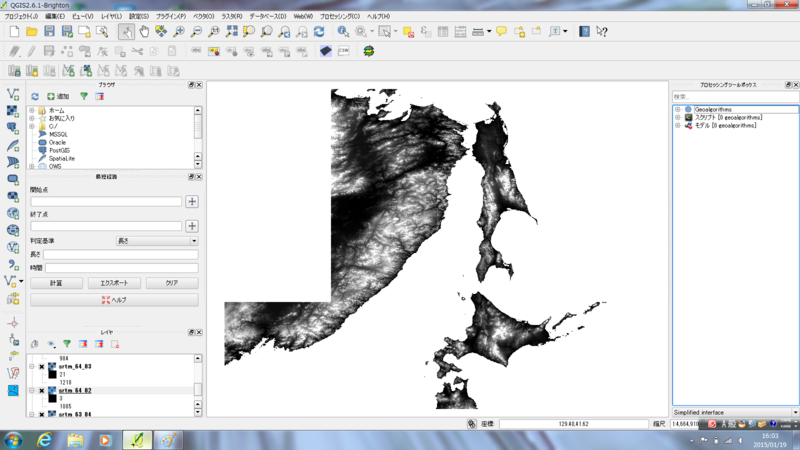Open the CSW metadata search icon
Image resolution: width=800 pixels, height=450 pixels.
(x=343, y=51)
